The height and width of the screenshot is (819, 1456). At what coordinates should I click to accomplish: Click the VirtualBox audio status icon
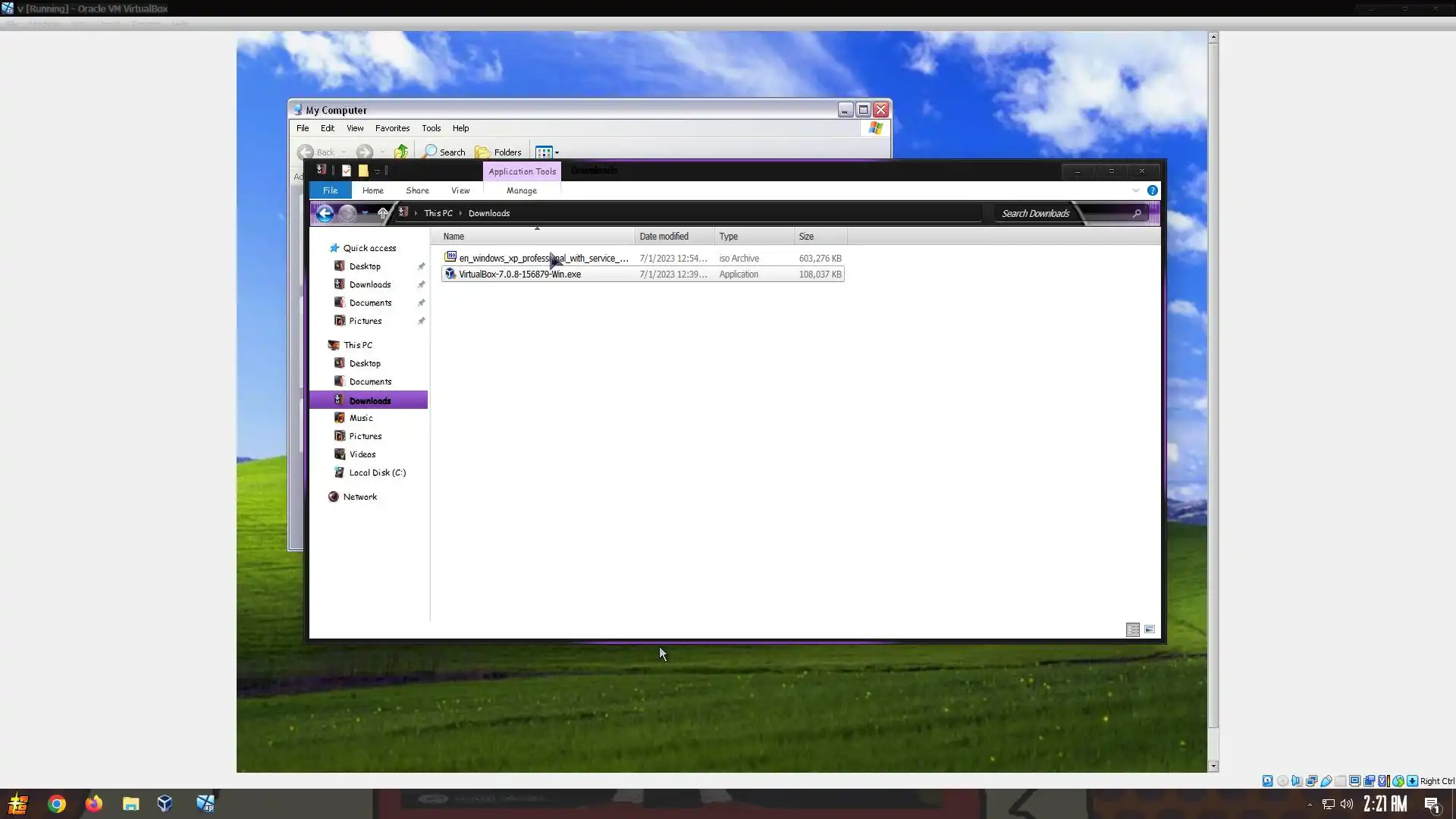tap(1297, 781)
